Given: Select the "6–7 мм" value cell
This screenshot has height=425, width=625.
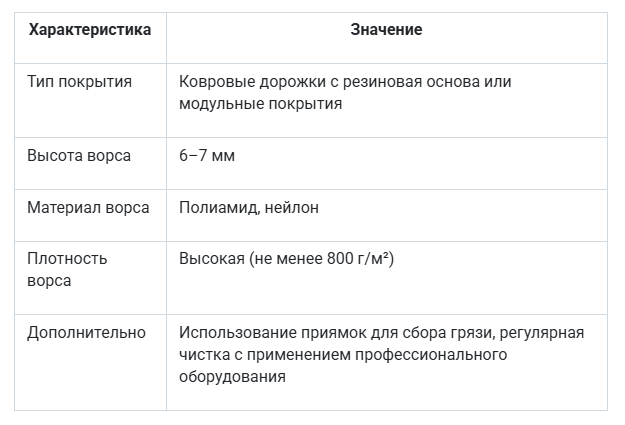Looking at the screenshot, I should click(207, 156).
